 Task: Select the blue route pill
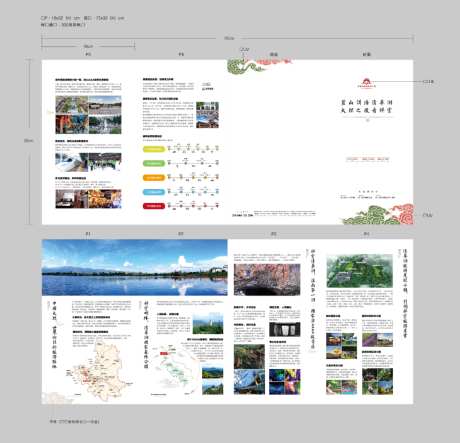(154, 192)
